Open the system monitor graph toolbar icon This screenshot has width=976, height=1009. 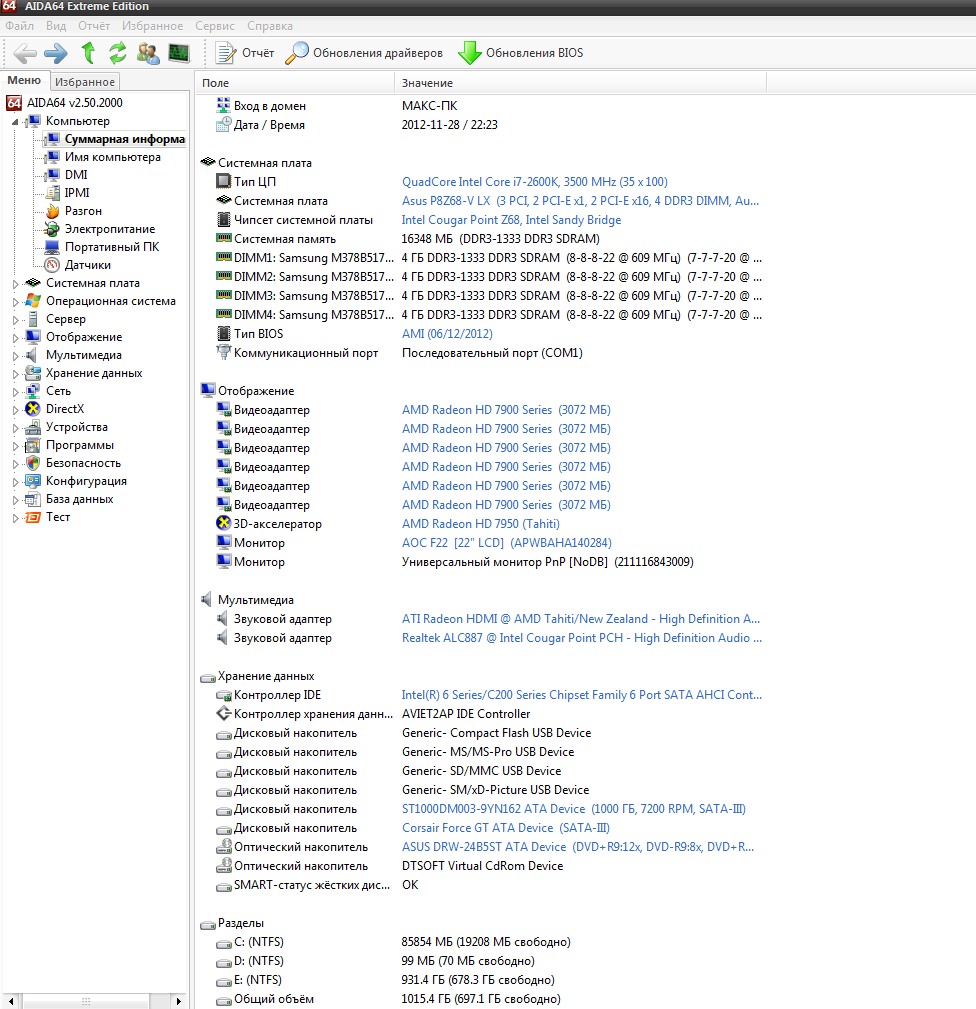pos(179,53)
